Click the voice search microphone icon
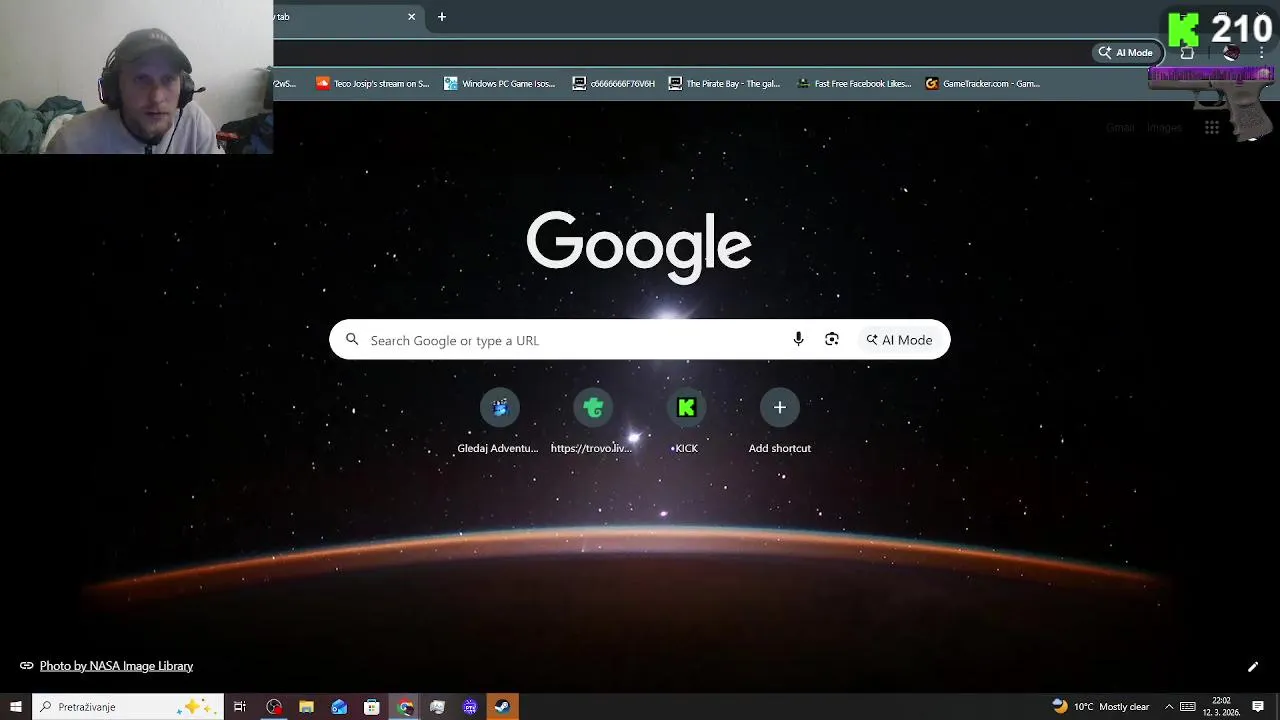This screenshot has width=1280, height=720. click(x=798, y=340)
